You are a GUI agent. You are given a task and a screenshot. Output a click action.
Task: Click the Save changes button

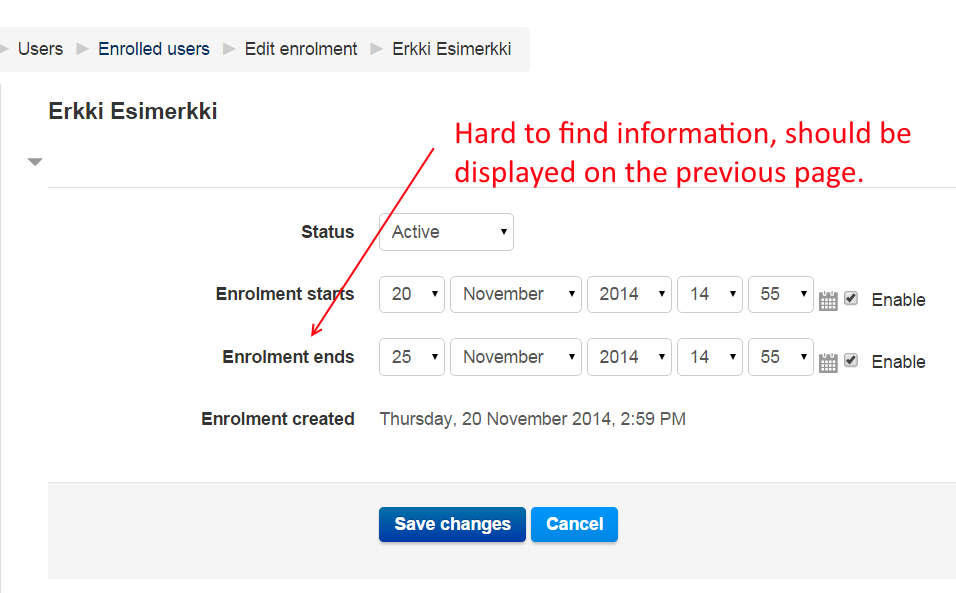pyautogui.click(x=452, y=524)
